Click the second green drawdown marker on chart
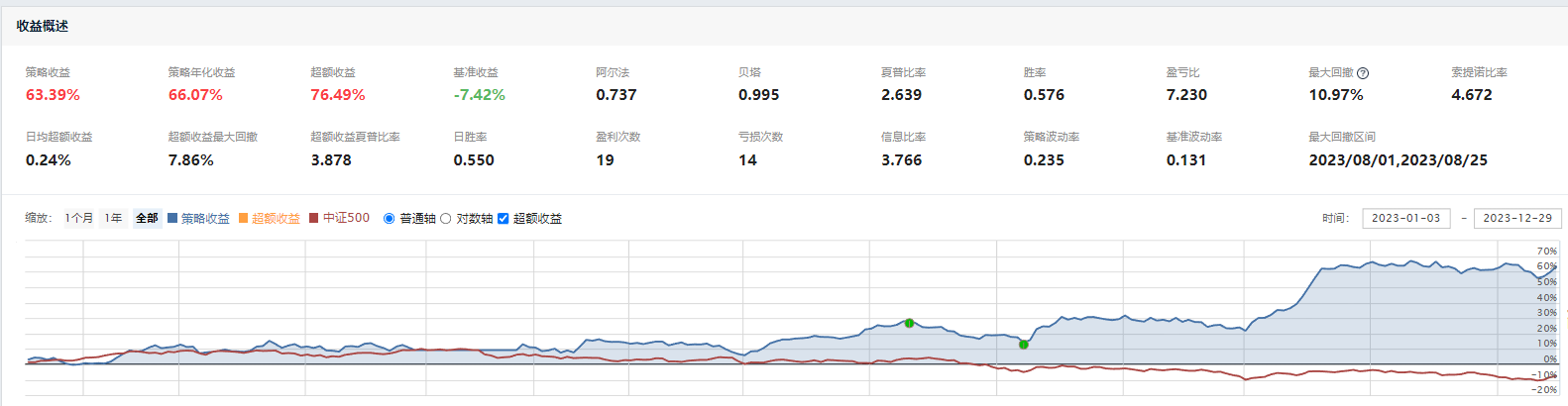The height and width of the screenshot is (406, 1568). (1024, 345)
